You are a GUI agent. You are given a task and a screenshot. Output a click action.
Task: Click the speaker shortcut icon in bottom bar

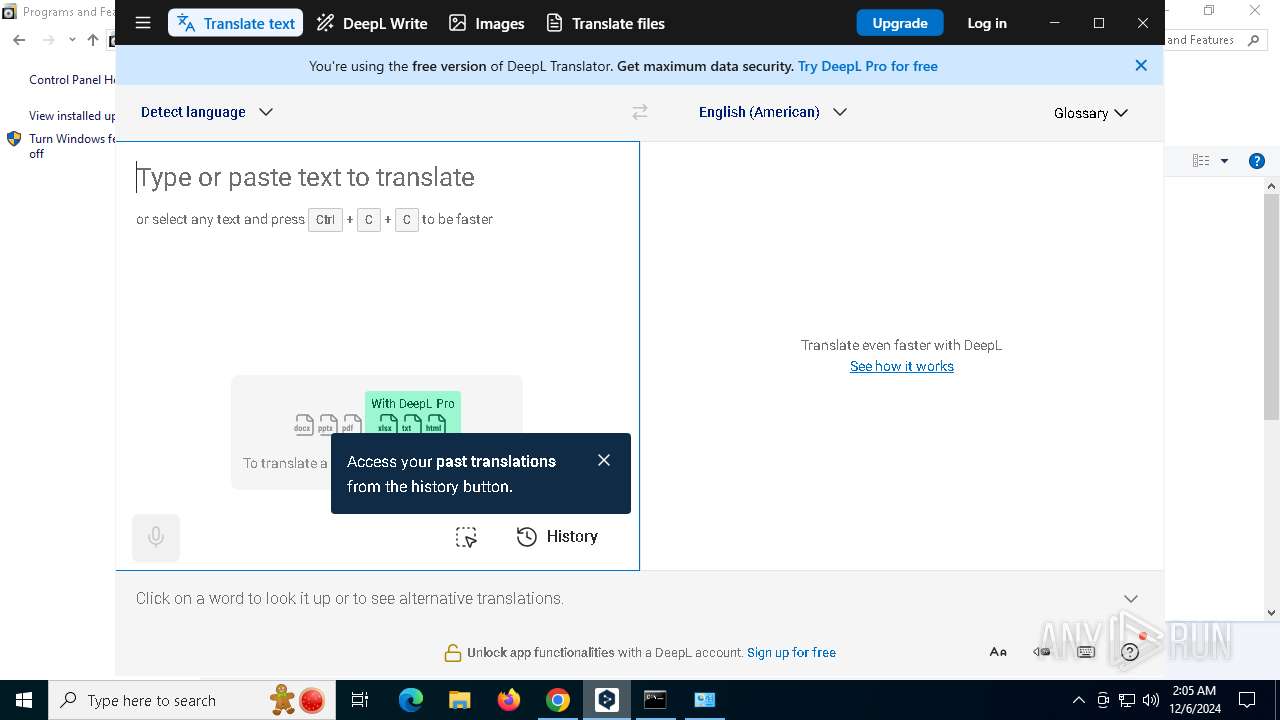(x=1042, y=652)
